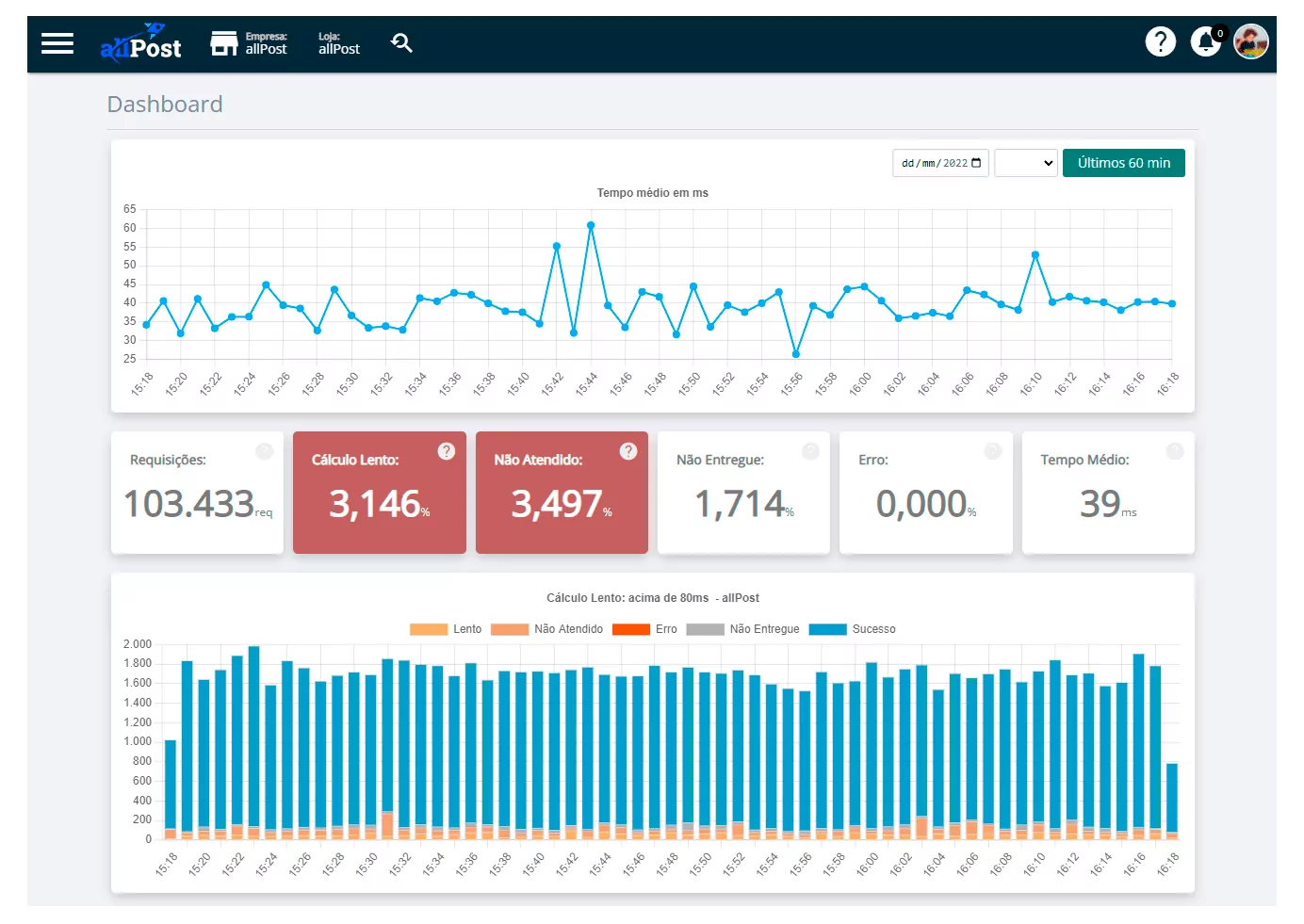The image size is (1304, 924).
Task: Click the Dashboard heading
Action: pyautogui.click(x=165, y=104)
